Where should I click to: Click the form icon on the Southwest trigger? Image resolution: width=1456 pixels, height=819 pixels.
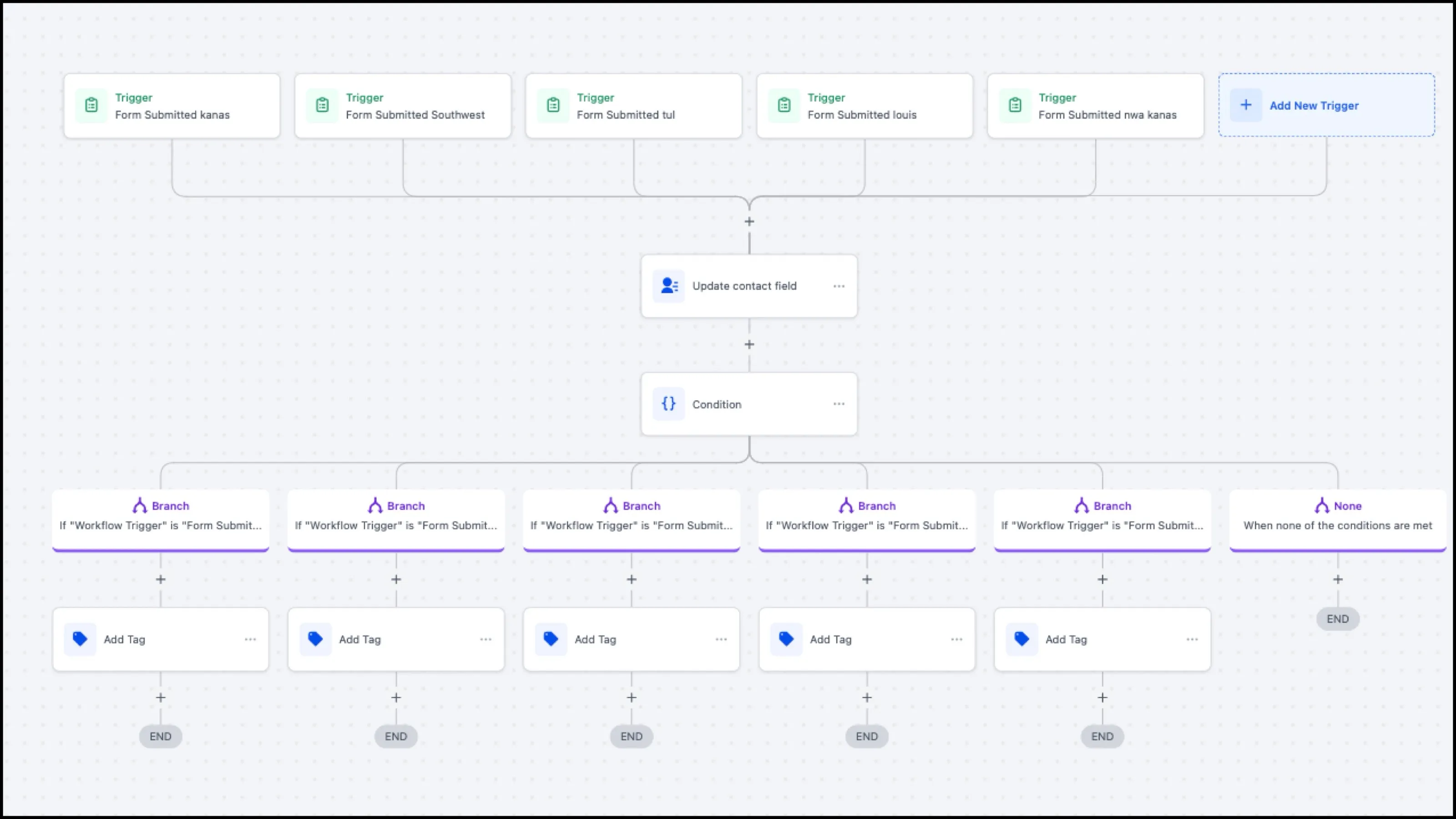[x=322, y=105]
